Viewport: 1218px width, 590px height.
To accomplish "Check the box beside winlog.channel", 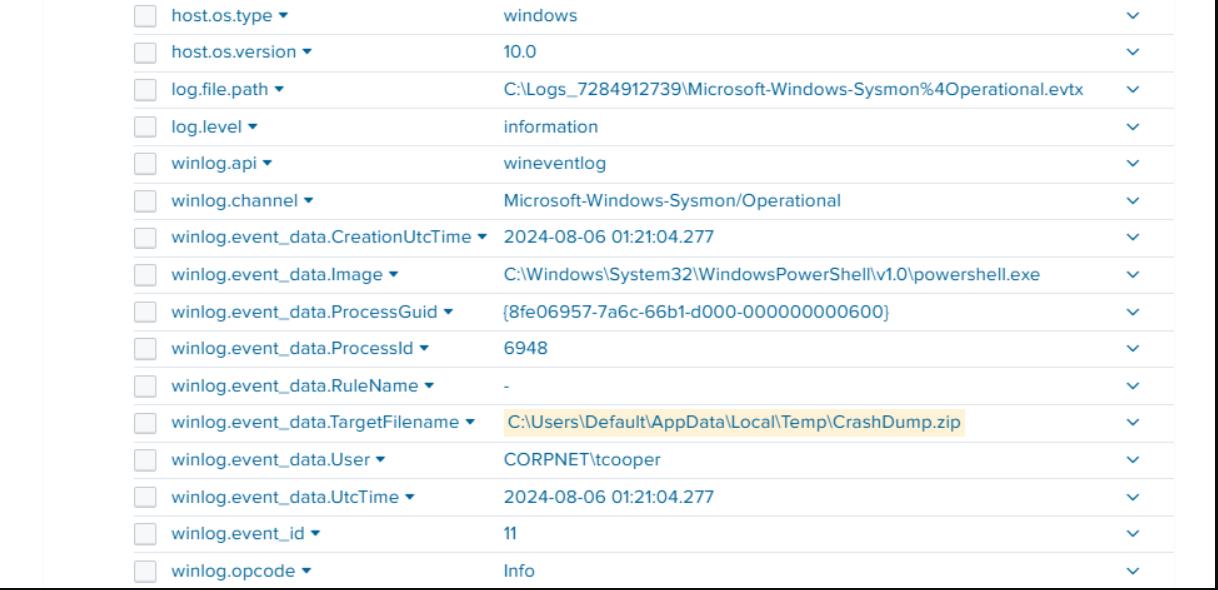I will (145, 201).
